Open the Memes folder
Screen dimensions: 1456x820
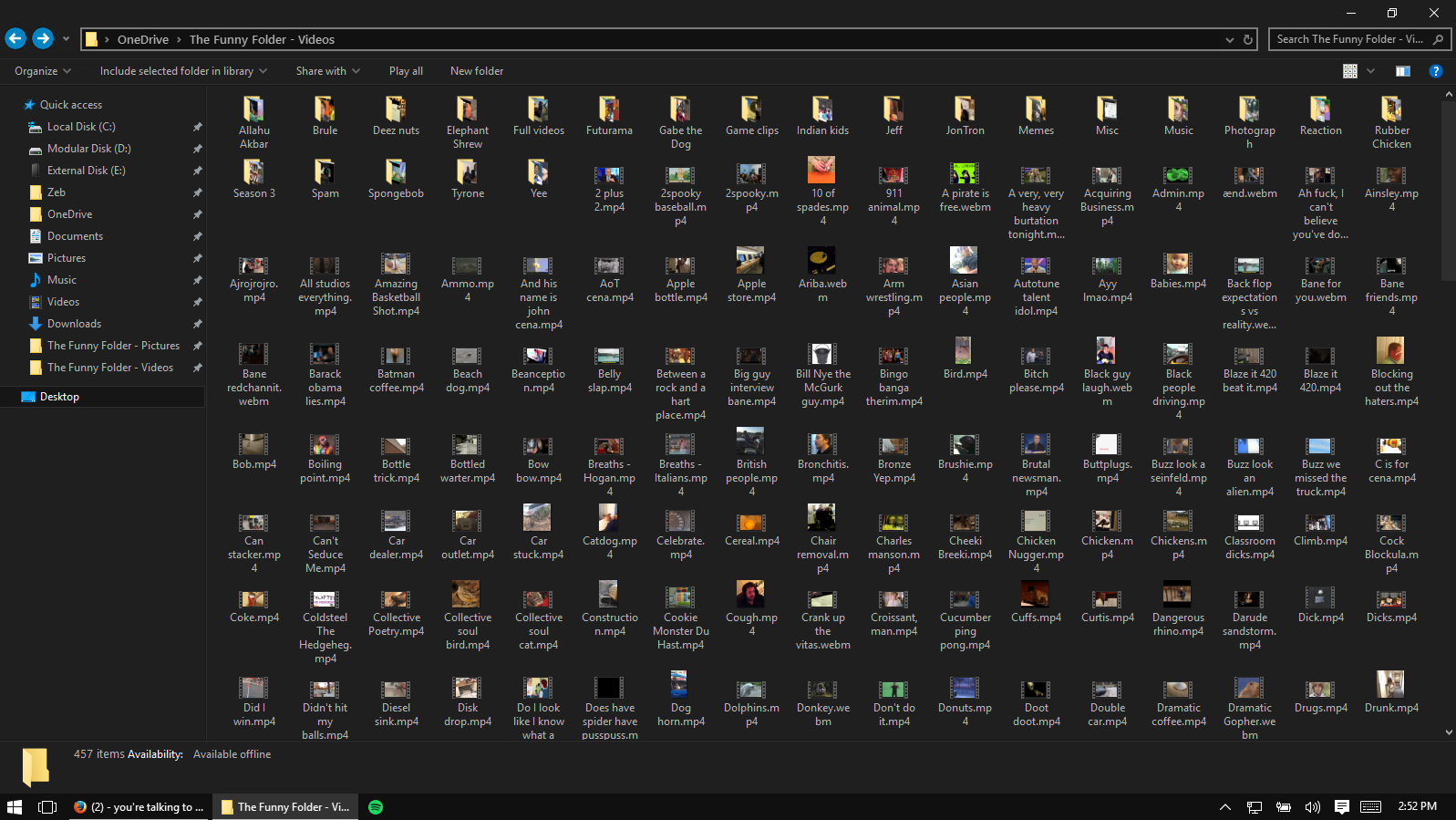pos(1036,117)
